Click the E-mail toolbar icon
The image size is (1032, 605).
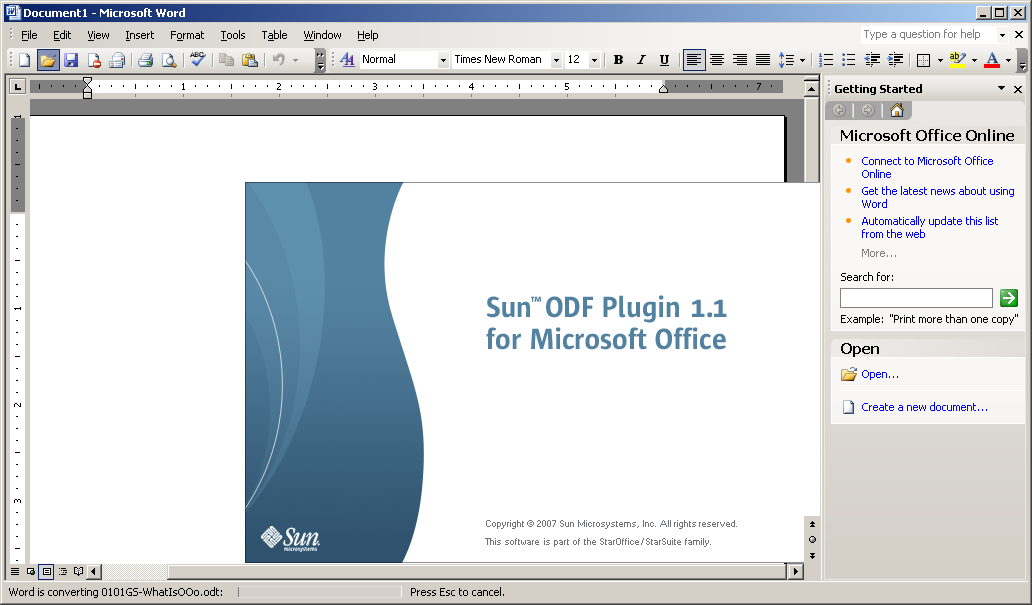click(x=117, y=60)
